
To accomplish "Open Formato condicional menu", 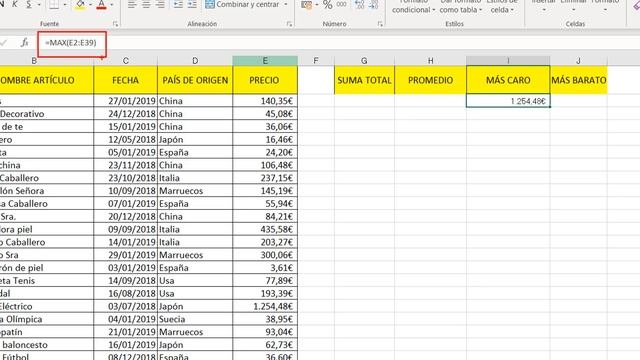I will pyautogui.click(x=413, y=7).
